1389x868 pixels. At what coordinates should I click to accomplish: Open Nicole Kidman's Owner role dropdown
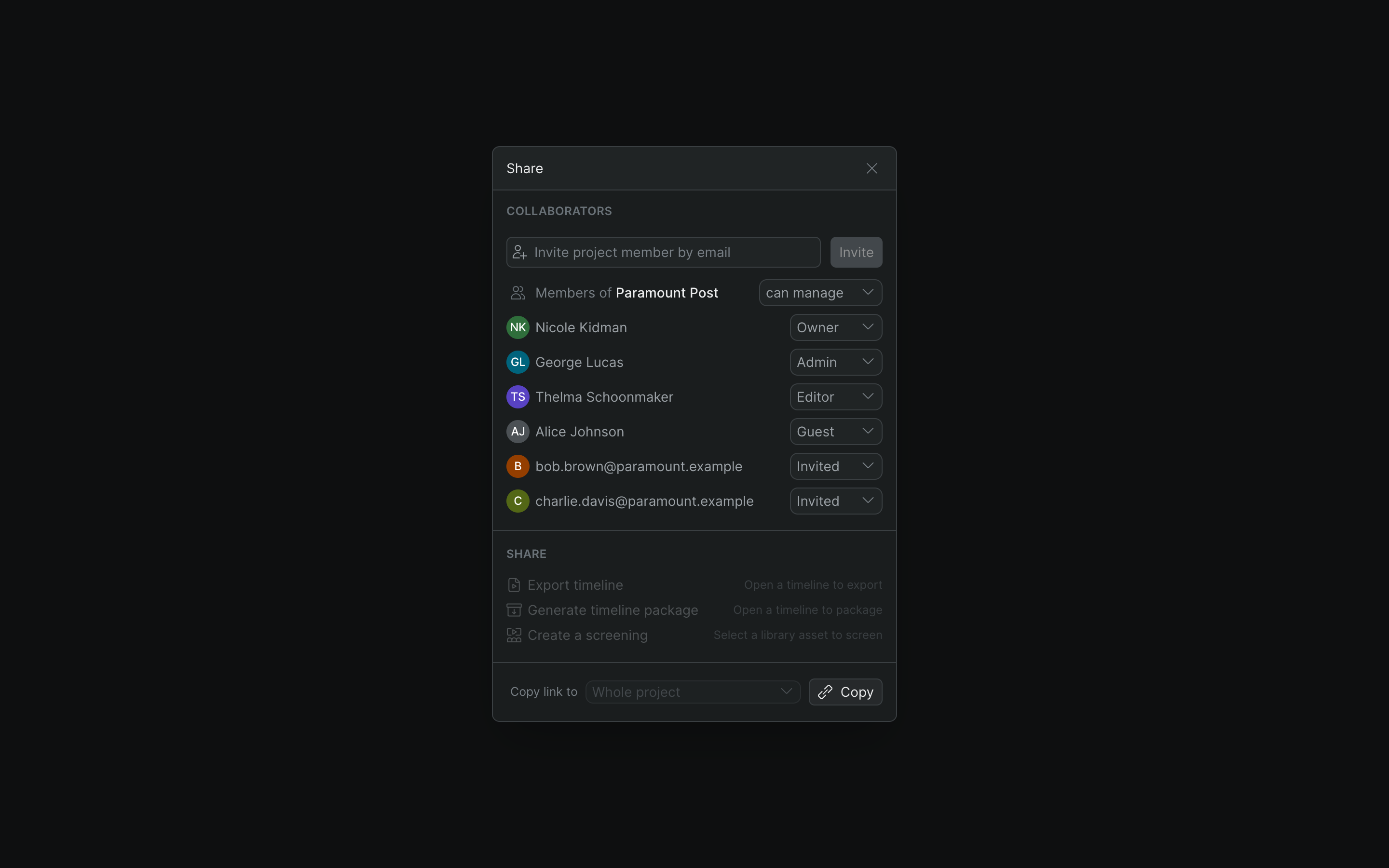(x=836, y=327)
